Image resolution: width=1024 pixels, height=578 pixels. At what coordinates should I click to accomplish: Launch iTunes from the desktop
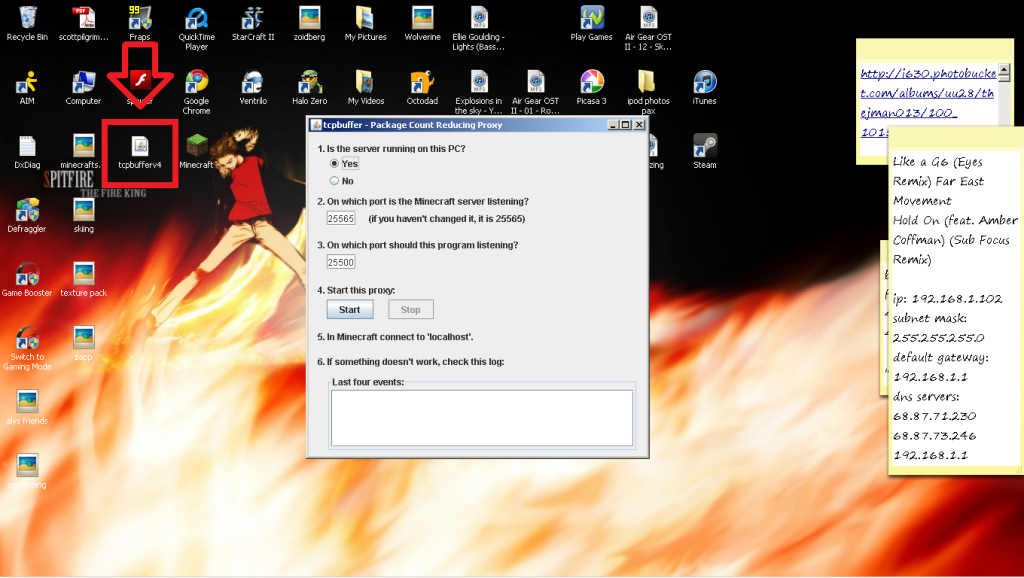point(704,83)
